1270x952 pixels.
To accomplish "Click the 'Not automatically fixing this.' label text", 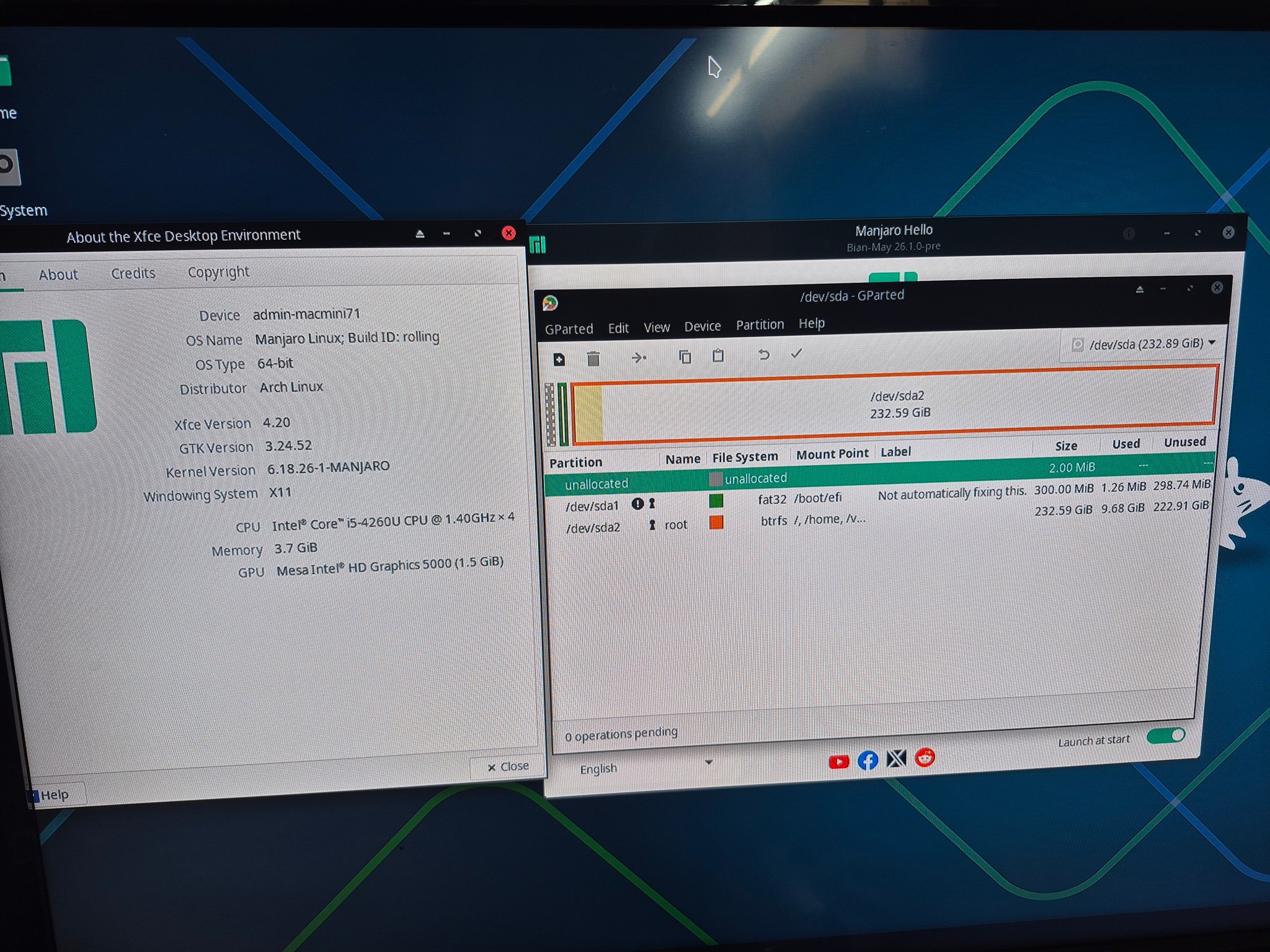I will (952, 493).
